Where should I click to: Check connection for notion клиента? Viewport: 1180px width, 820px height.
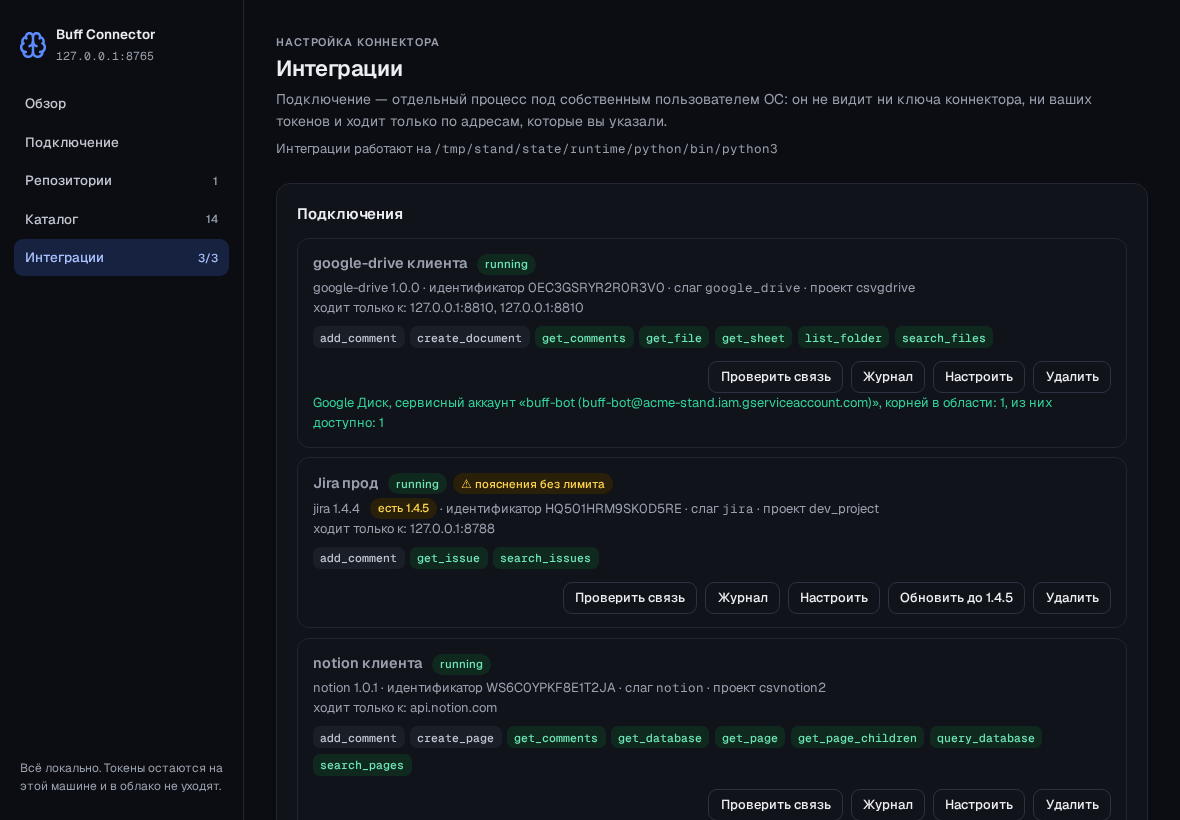click(775, 804)
